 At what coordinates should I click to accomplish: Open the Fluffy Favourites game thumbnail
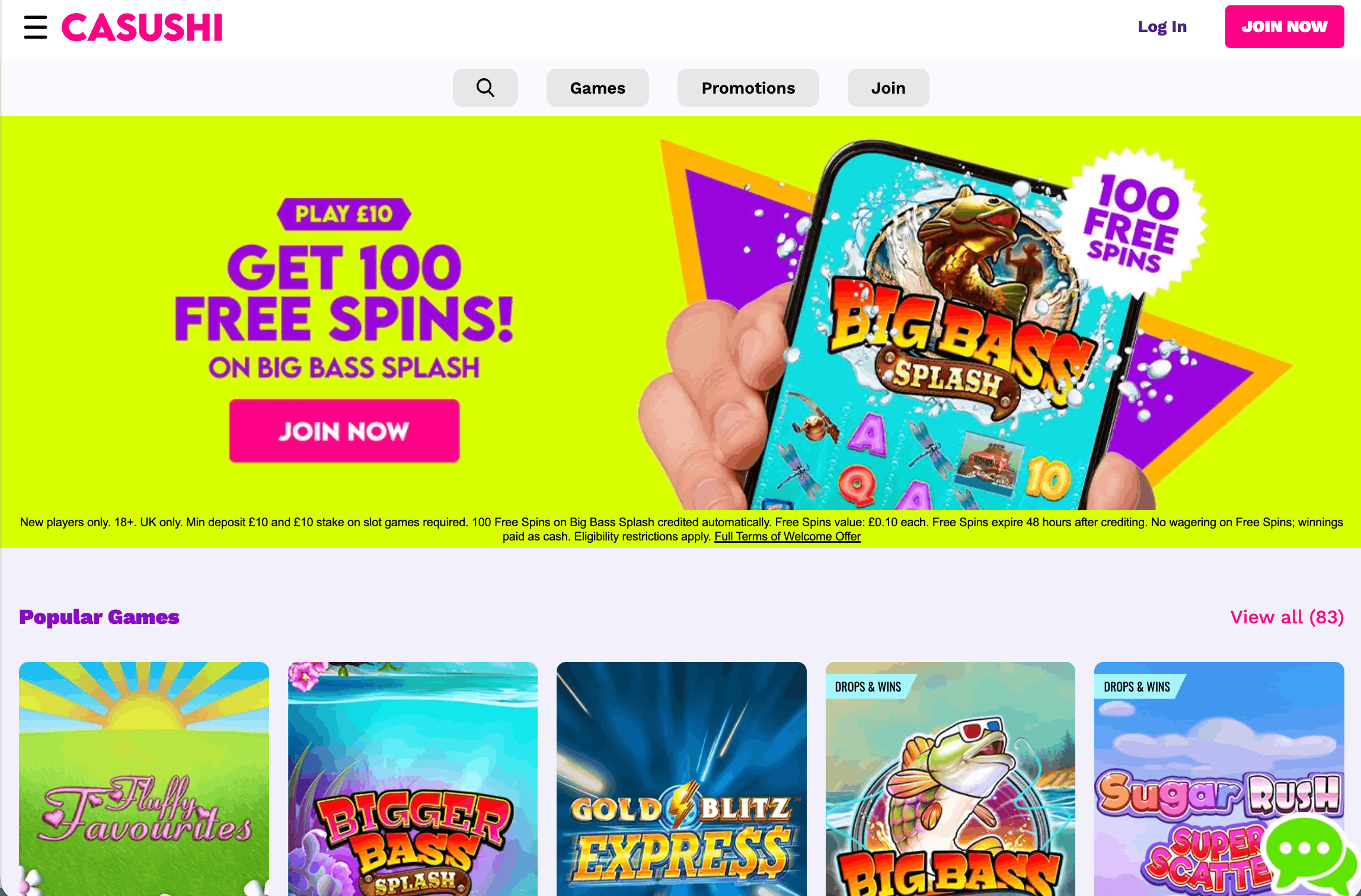click(x=144, y=779)
